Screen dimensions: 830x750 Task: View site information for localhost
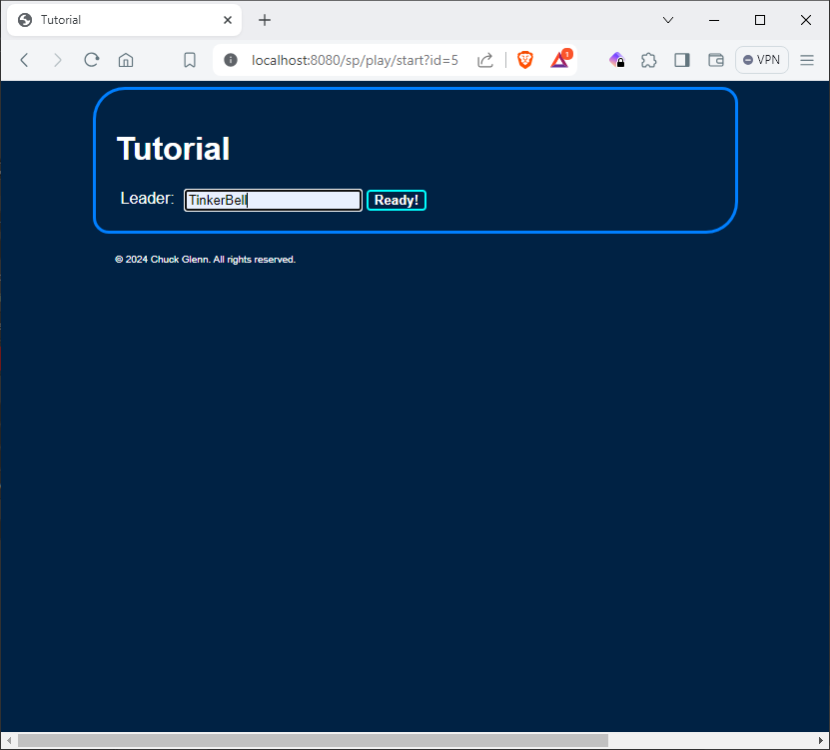coord(231,60)
